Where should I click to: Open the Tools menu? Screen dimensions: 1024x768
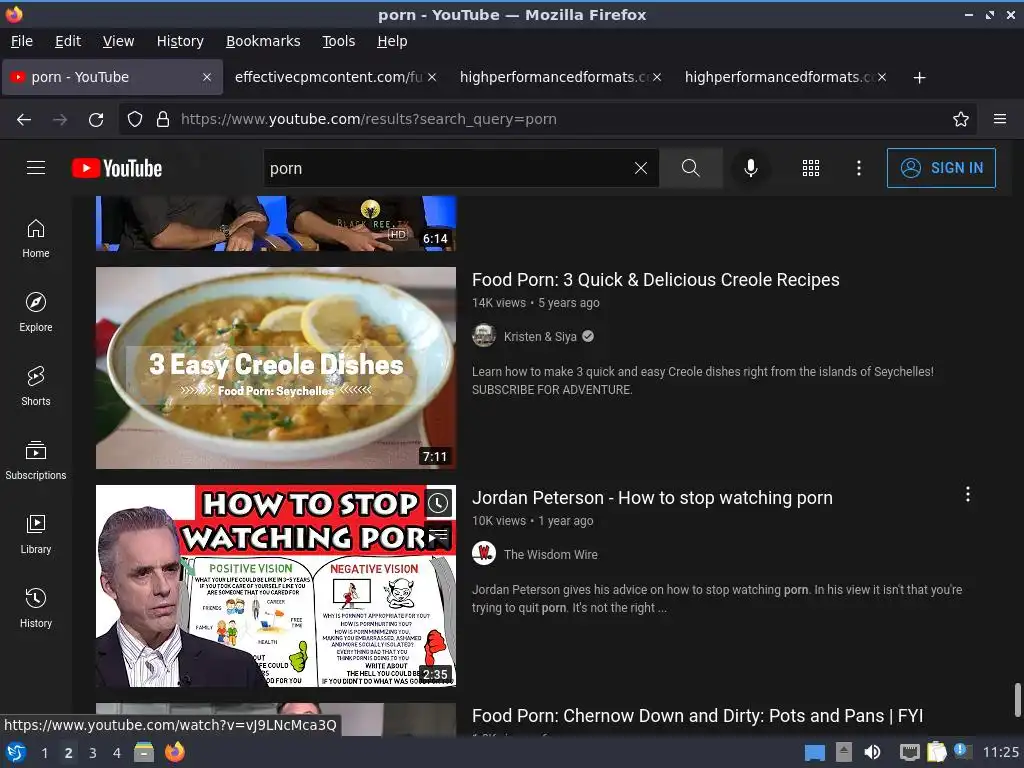point(338,41)
